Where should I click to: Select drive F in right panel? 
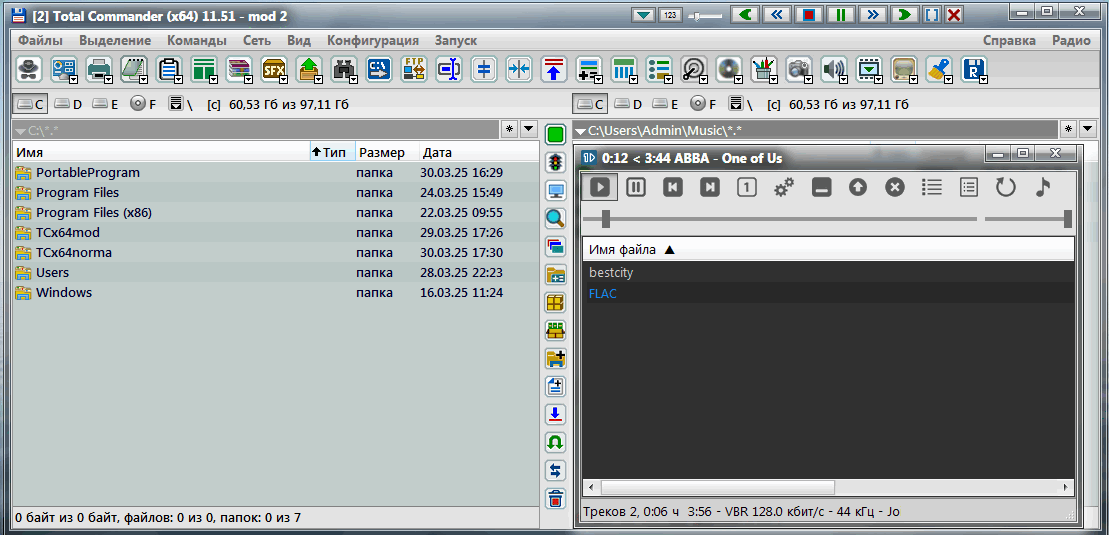point(703,104)
